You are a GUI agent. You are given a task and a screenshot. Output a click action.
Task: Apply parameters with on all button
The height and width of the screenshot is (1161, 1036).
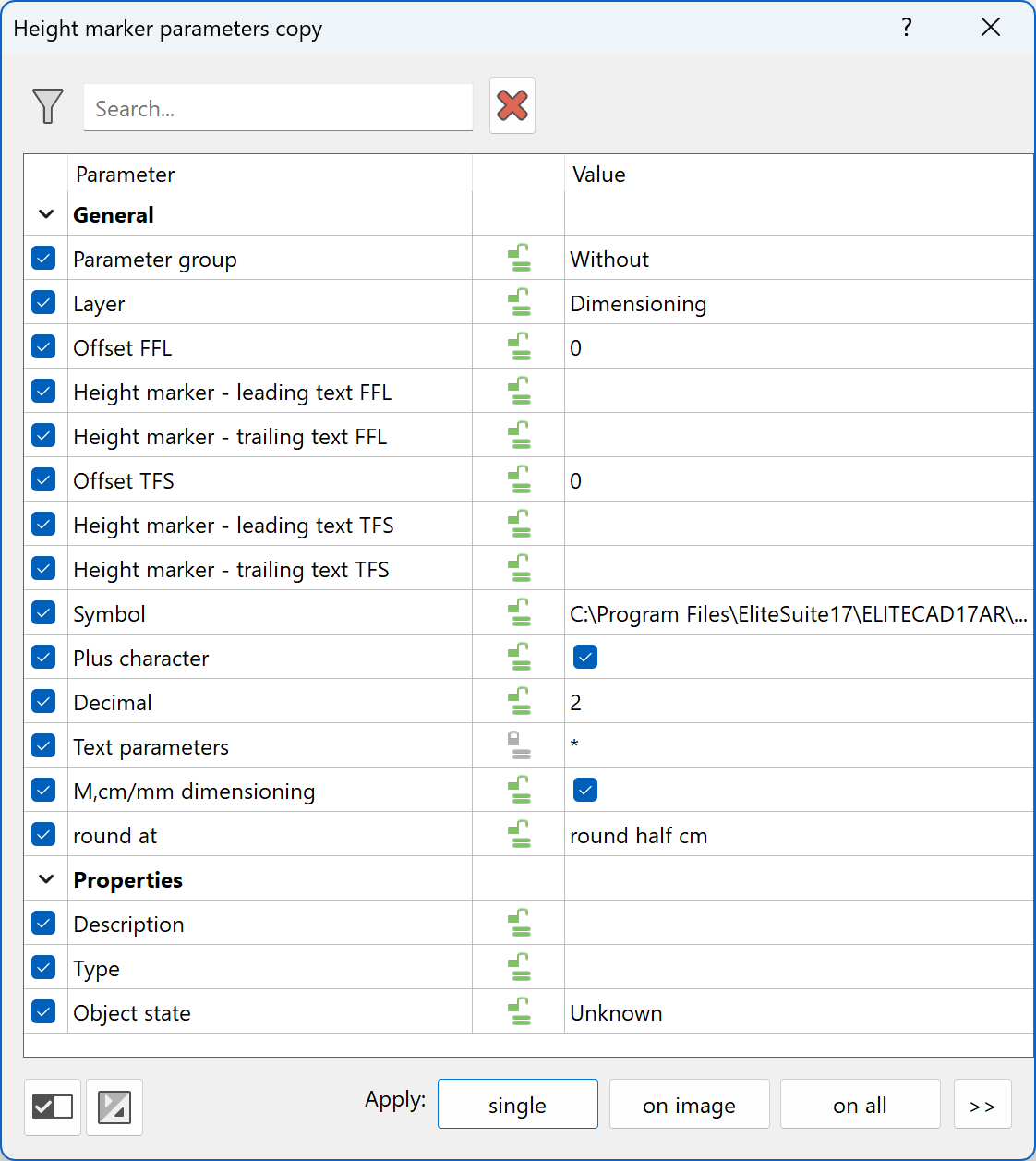point(860,1105)
